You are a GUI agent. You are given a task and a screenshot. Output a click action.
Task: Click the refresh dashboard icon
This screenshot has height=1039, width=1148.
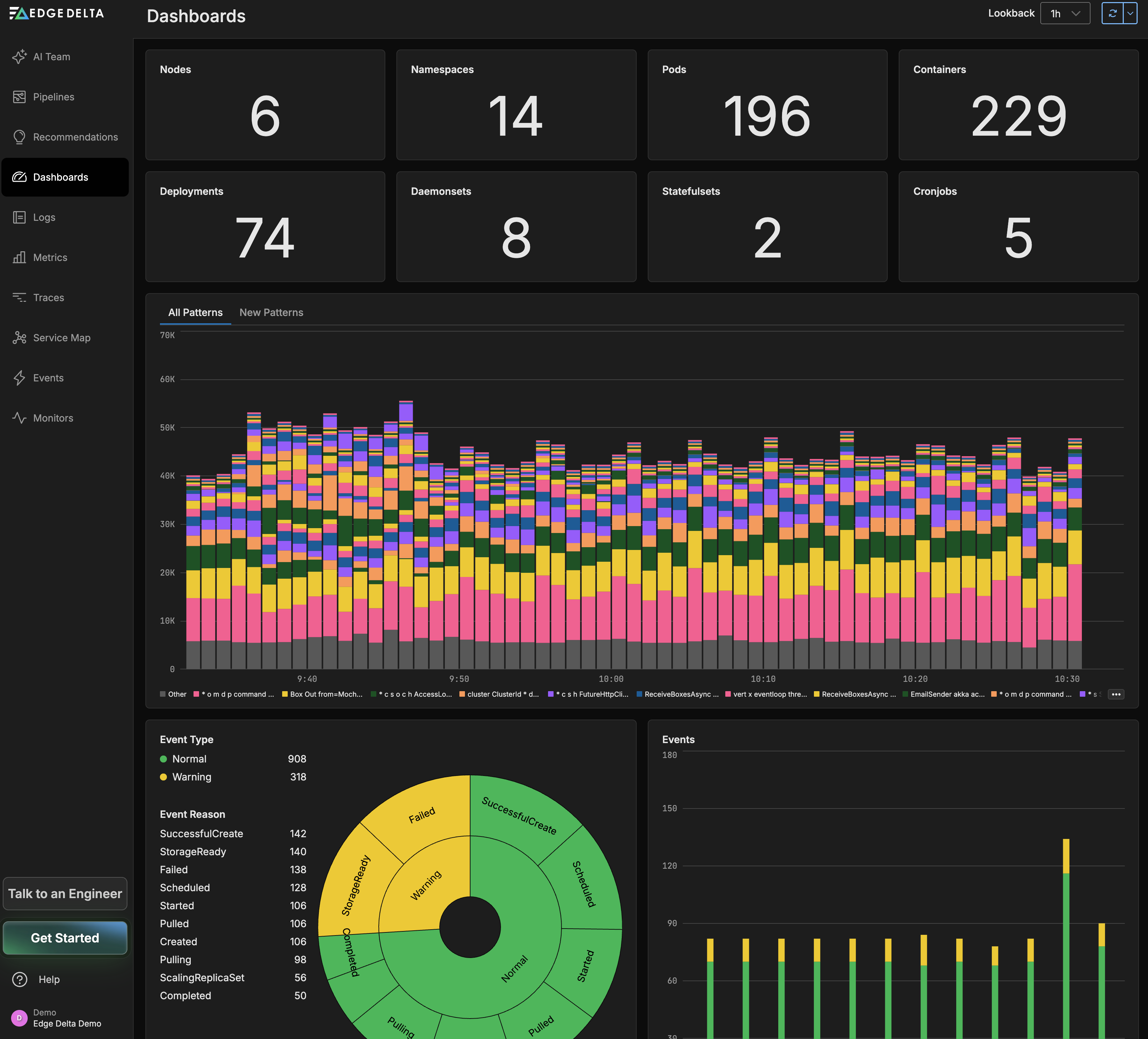coord(1112,13)
